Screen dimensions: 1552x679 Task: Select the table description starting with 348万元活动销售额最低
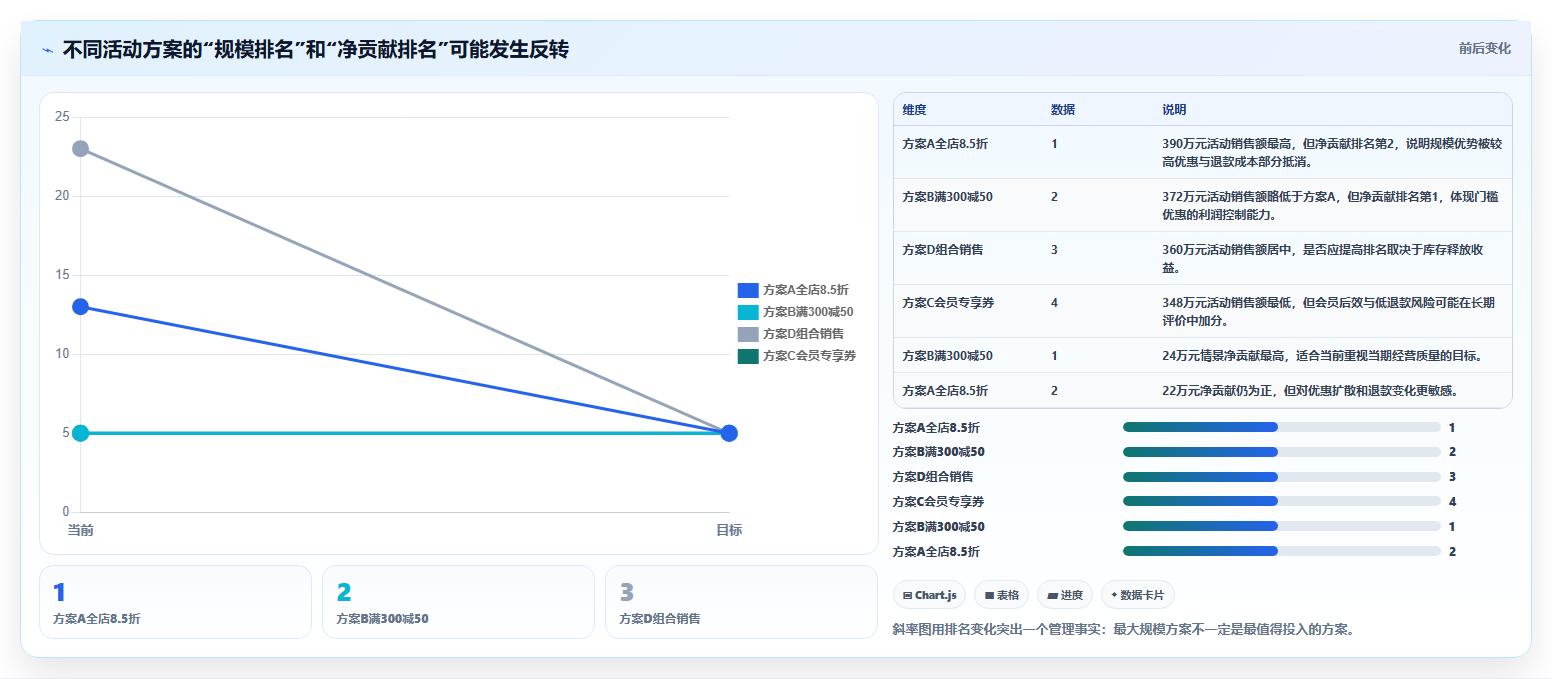(1328, 311)
